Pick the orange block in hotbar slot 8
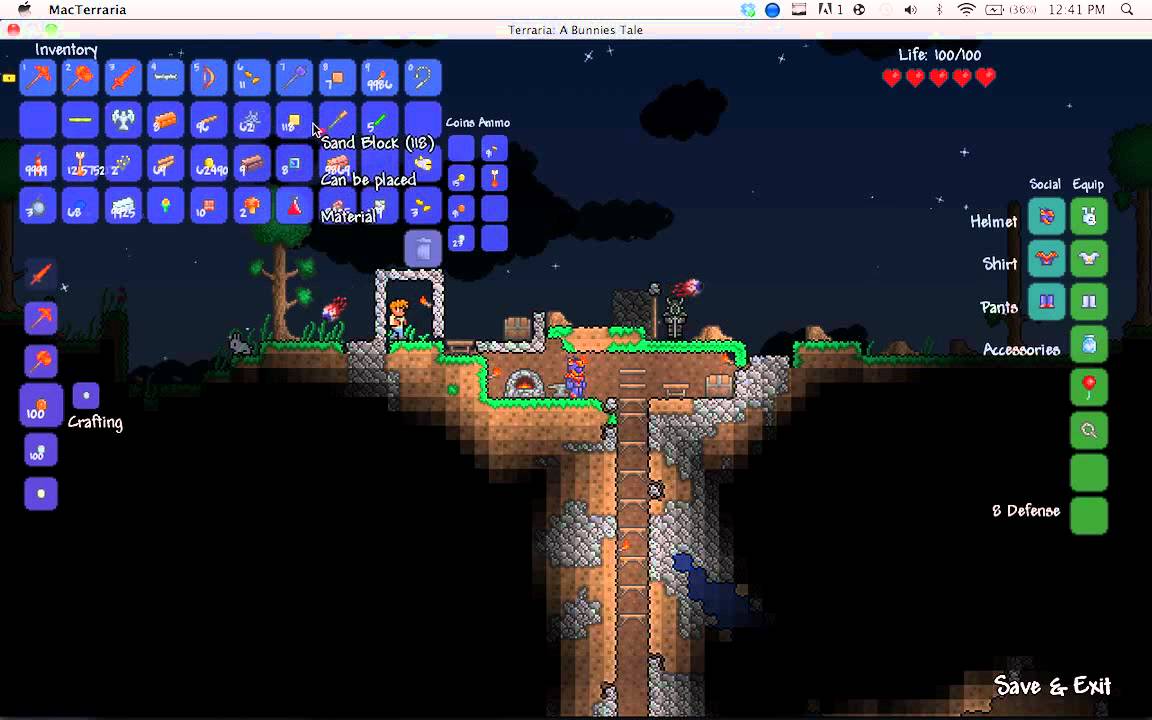The width and height of the screenshot is (1152, 720). [337, 77]
